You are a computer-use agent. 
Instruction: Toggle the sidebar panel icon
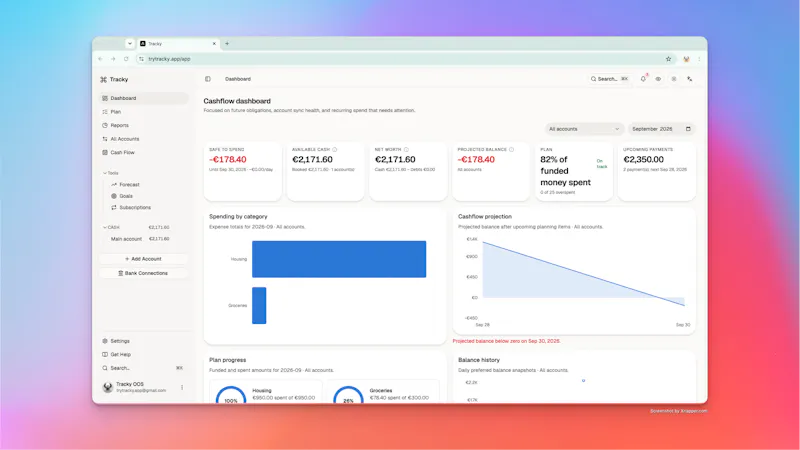[208, 79]
